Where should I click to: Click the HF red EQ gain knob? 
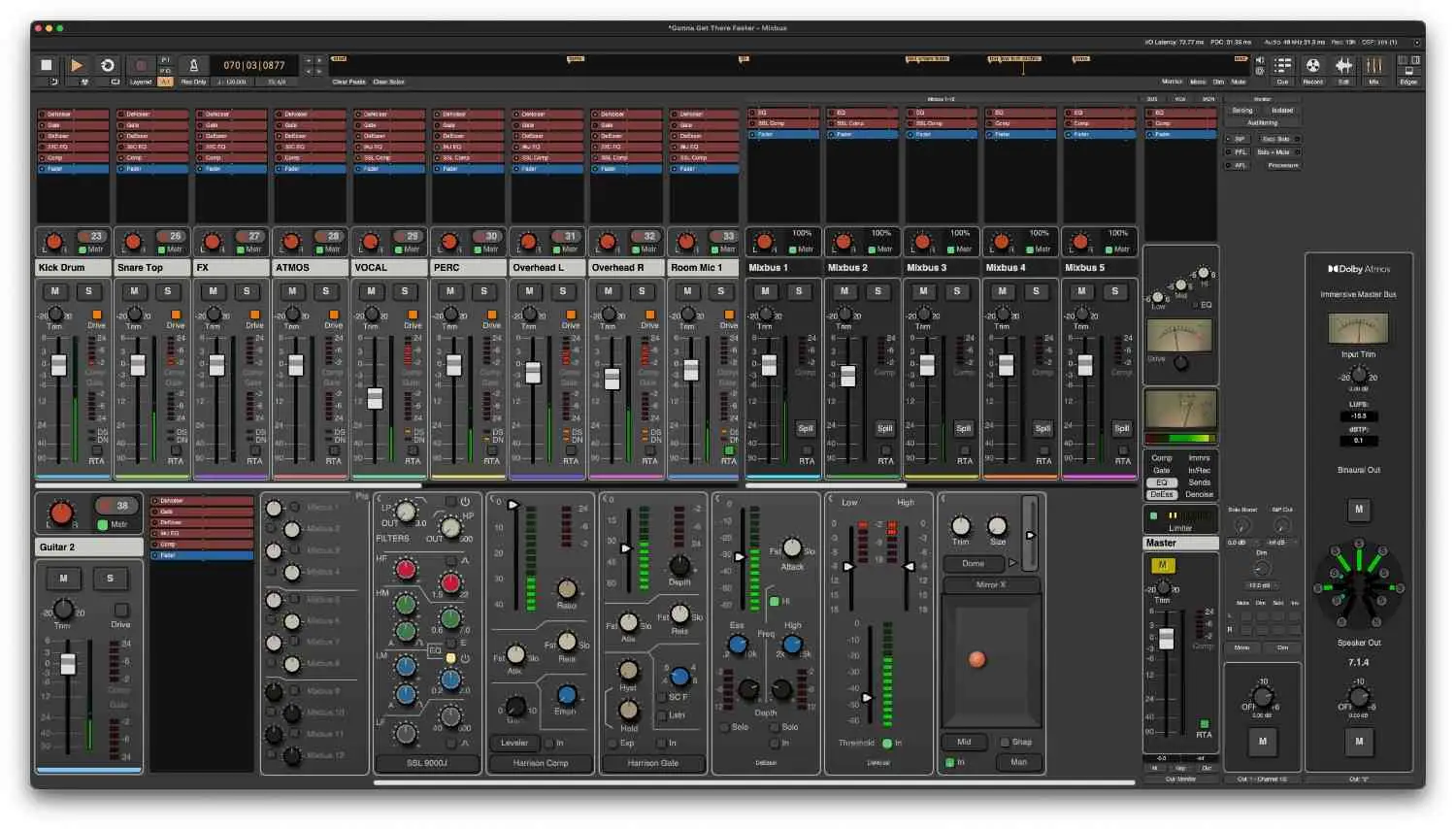407,570
